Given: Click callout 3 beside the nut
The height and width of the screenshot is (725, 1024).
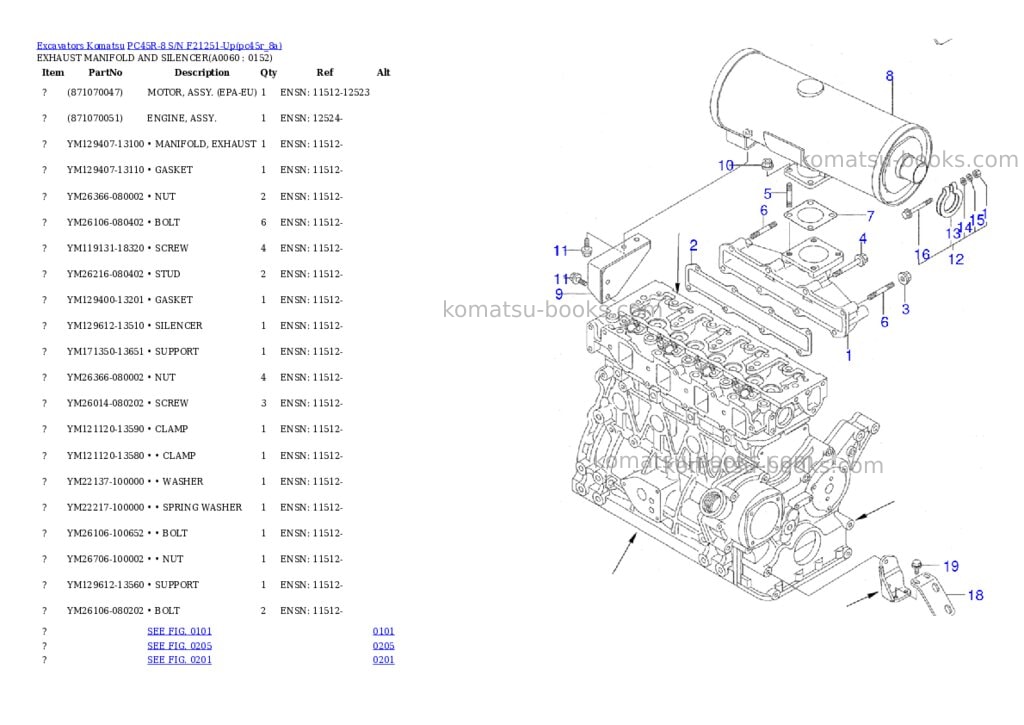Looking at the screenshot, I should tap(905, 308).
